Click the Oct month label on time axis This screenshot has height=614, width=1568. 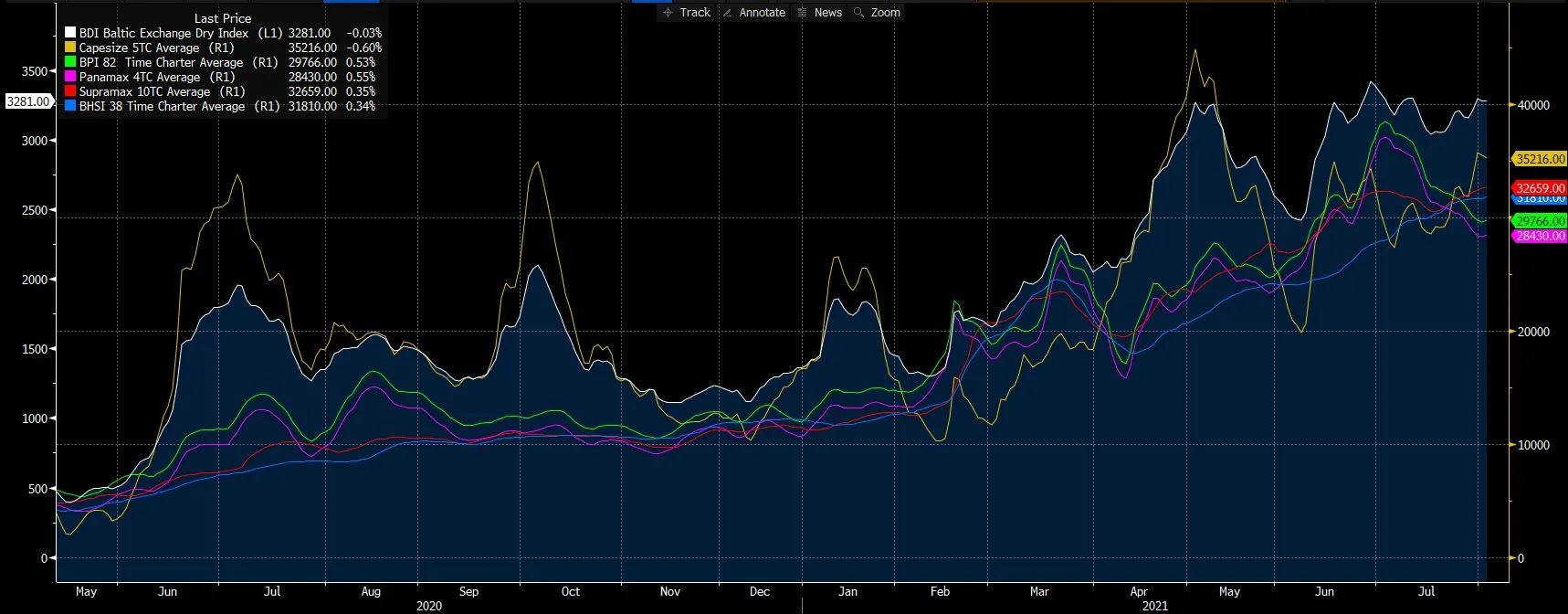[571, 591]
